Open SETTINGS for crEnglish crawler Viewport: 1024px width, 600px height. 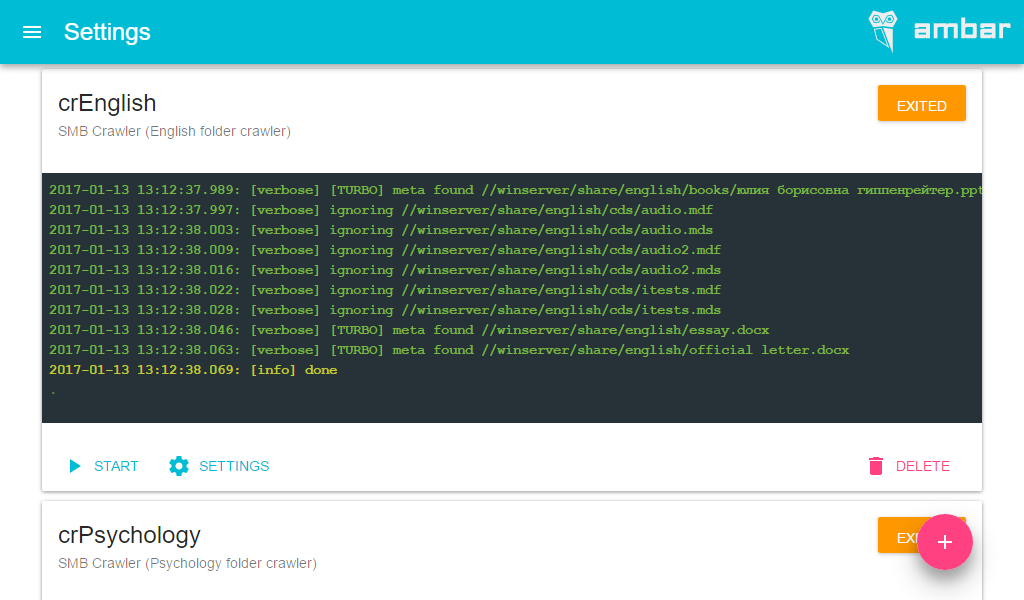(219, 466)
